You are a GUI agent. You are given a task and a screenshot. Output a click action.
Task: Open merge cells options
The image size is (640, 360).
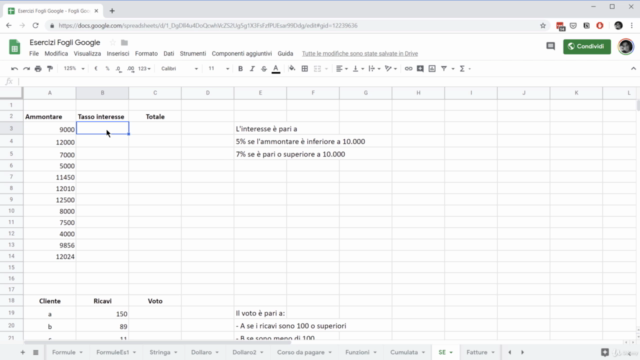pyautogui.click(x=320, y=69)
